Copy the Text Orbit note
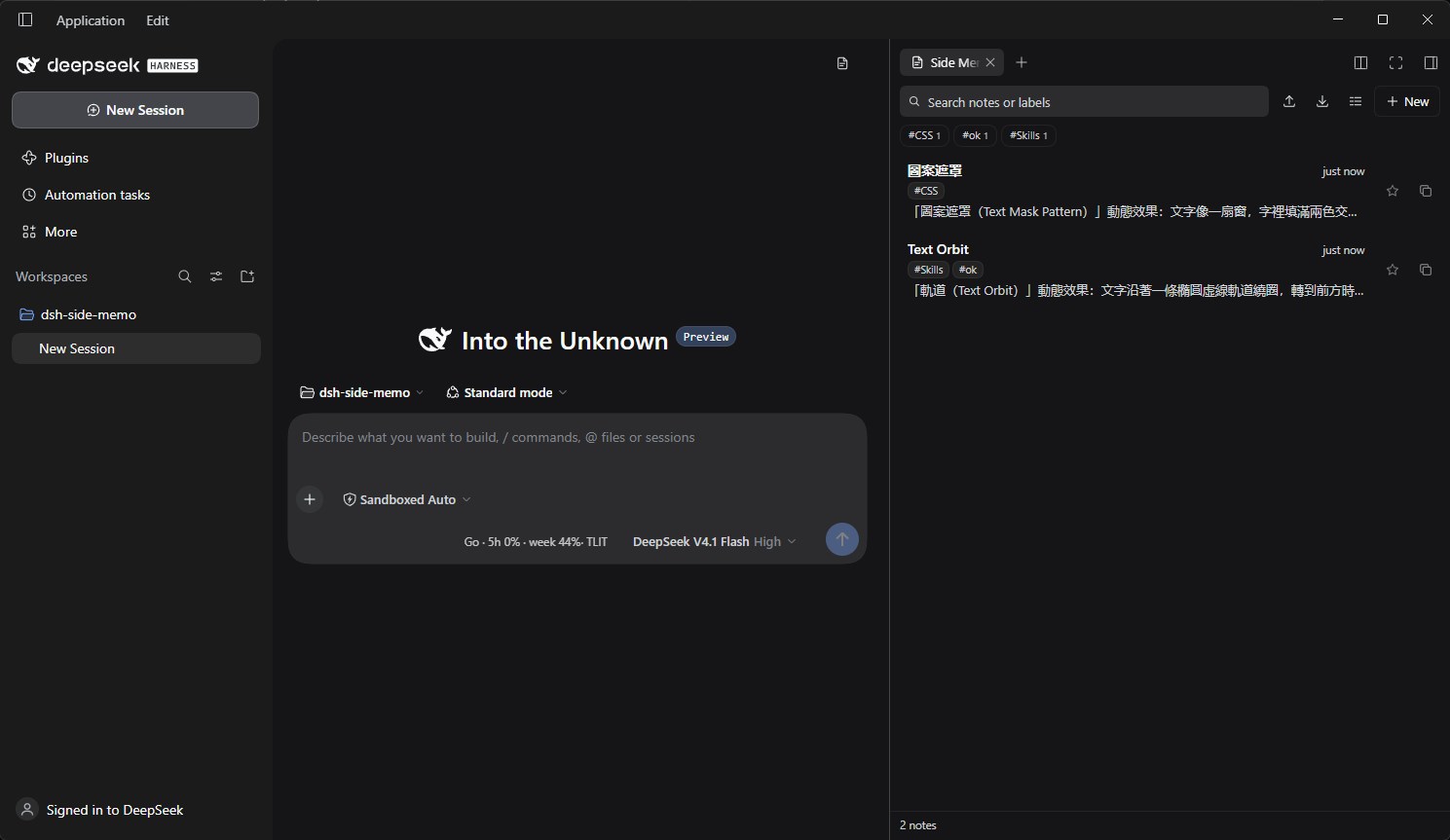The height and width of the screenshot is (840, 1450). (x=1426, y=270)
